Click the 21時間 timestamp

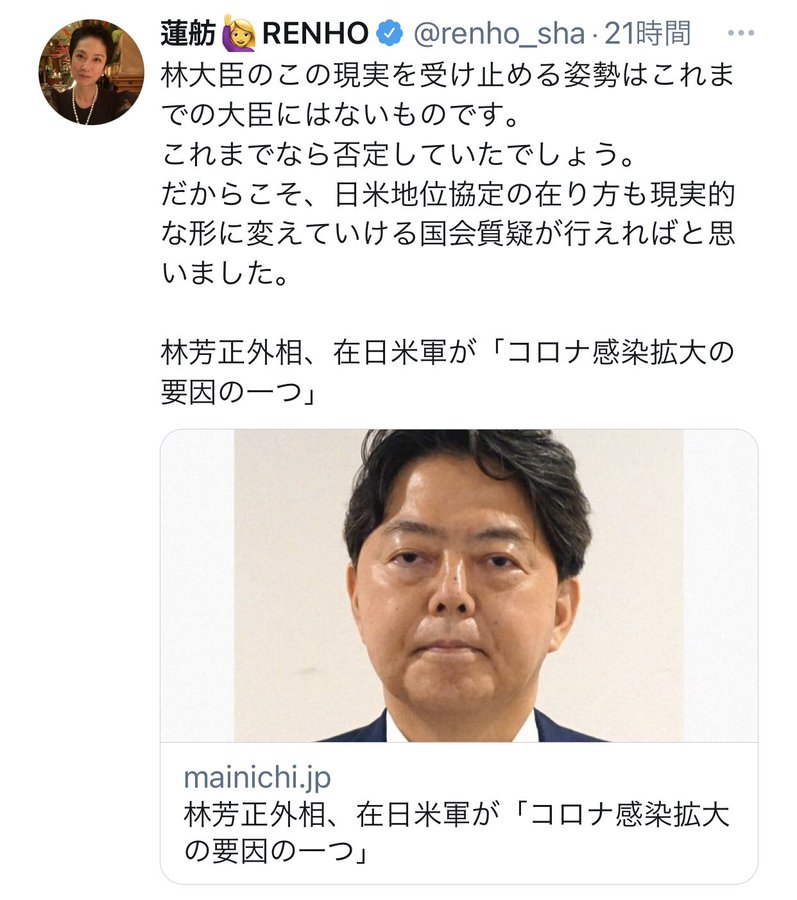[x=648, y=33]
